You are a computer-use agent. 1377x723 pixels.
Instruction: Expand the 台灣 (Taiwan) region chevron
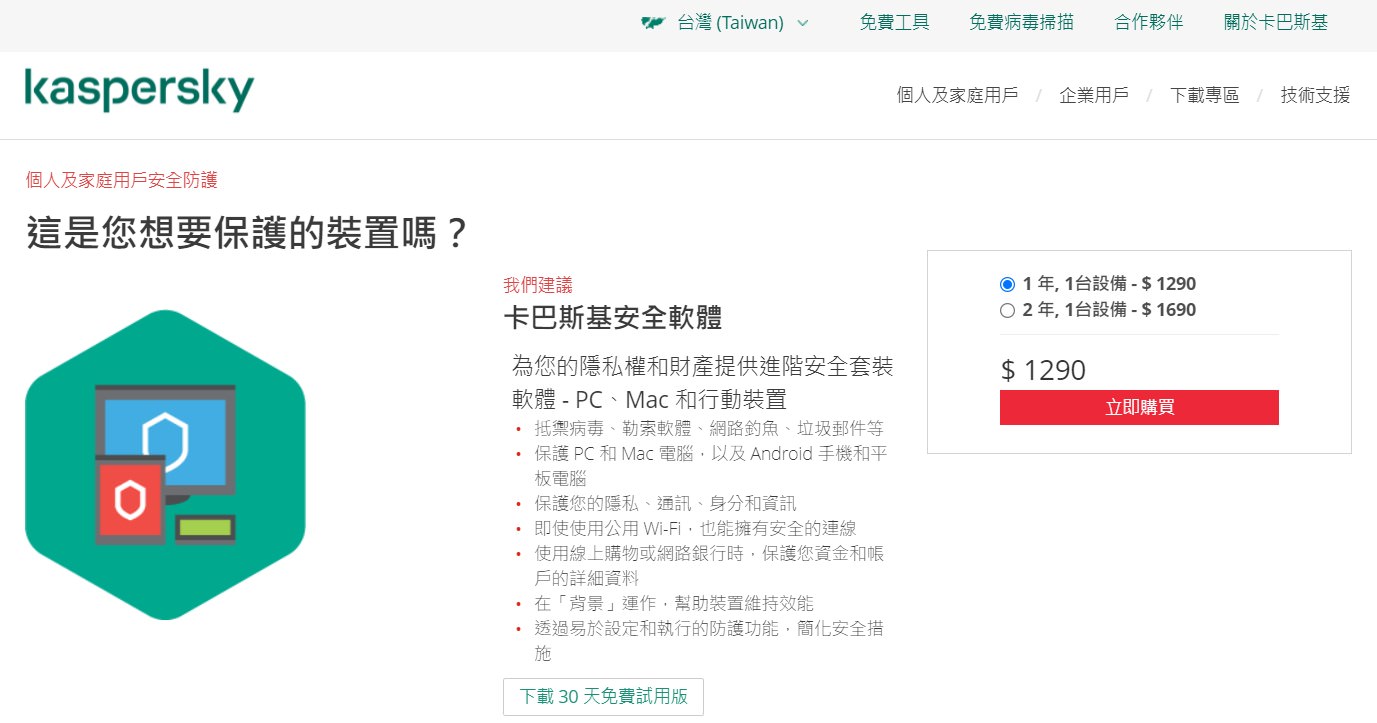802,23
